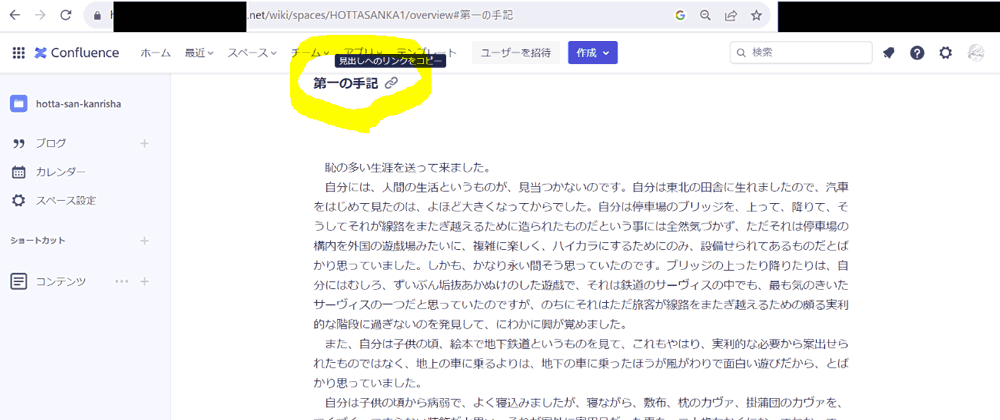
Task: Create content with コンテンツ plus icon
Action: pyautogui.click(x=144, y=281)
